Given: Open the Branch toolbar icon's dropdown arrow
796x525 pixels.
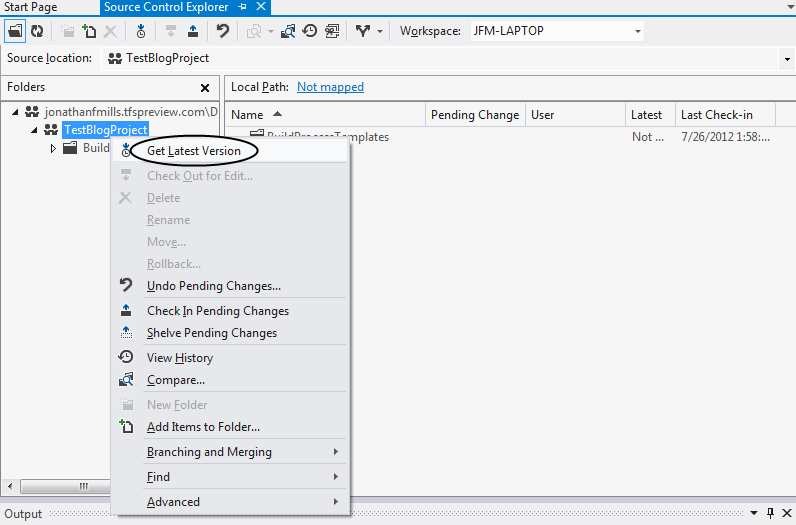Looking at the screenshot, I should coord(380,31).
